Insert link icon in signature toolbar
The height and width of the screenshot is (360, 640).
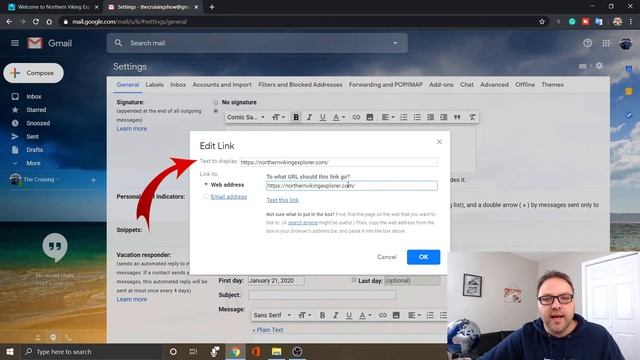[356, 117]
